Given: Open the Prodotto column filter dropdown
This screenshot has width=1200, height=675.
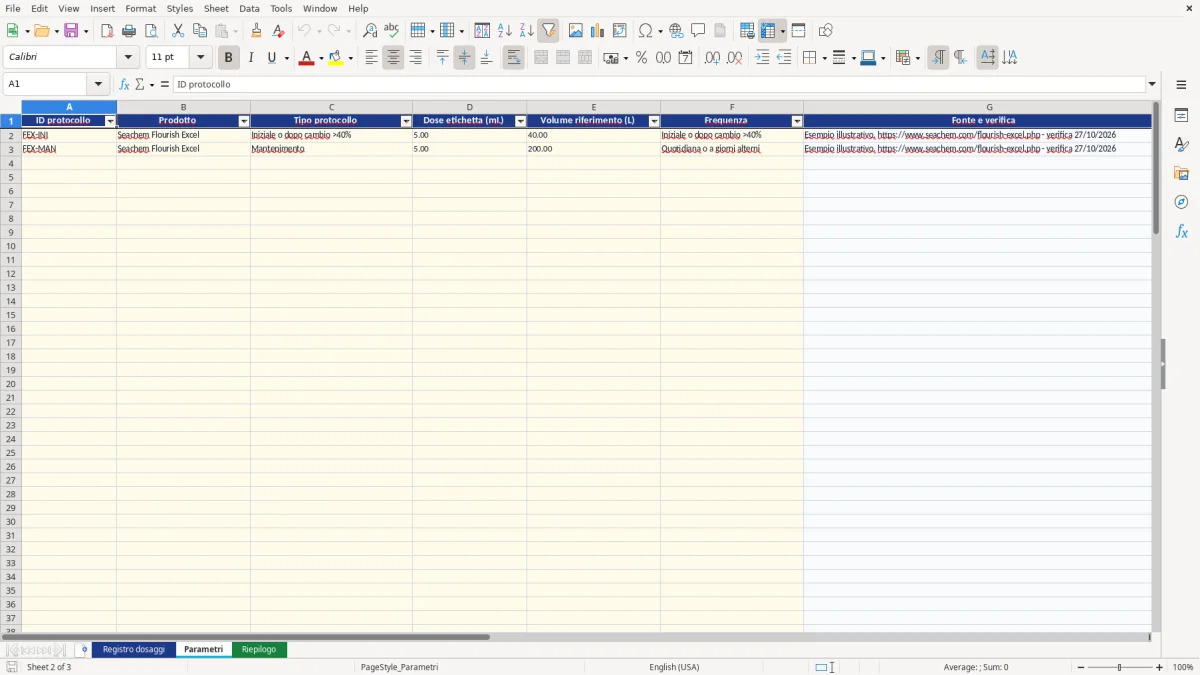Looking at the screenshot, I should coord(244,121).
